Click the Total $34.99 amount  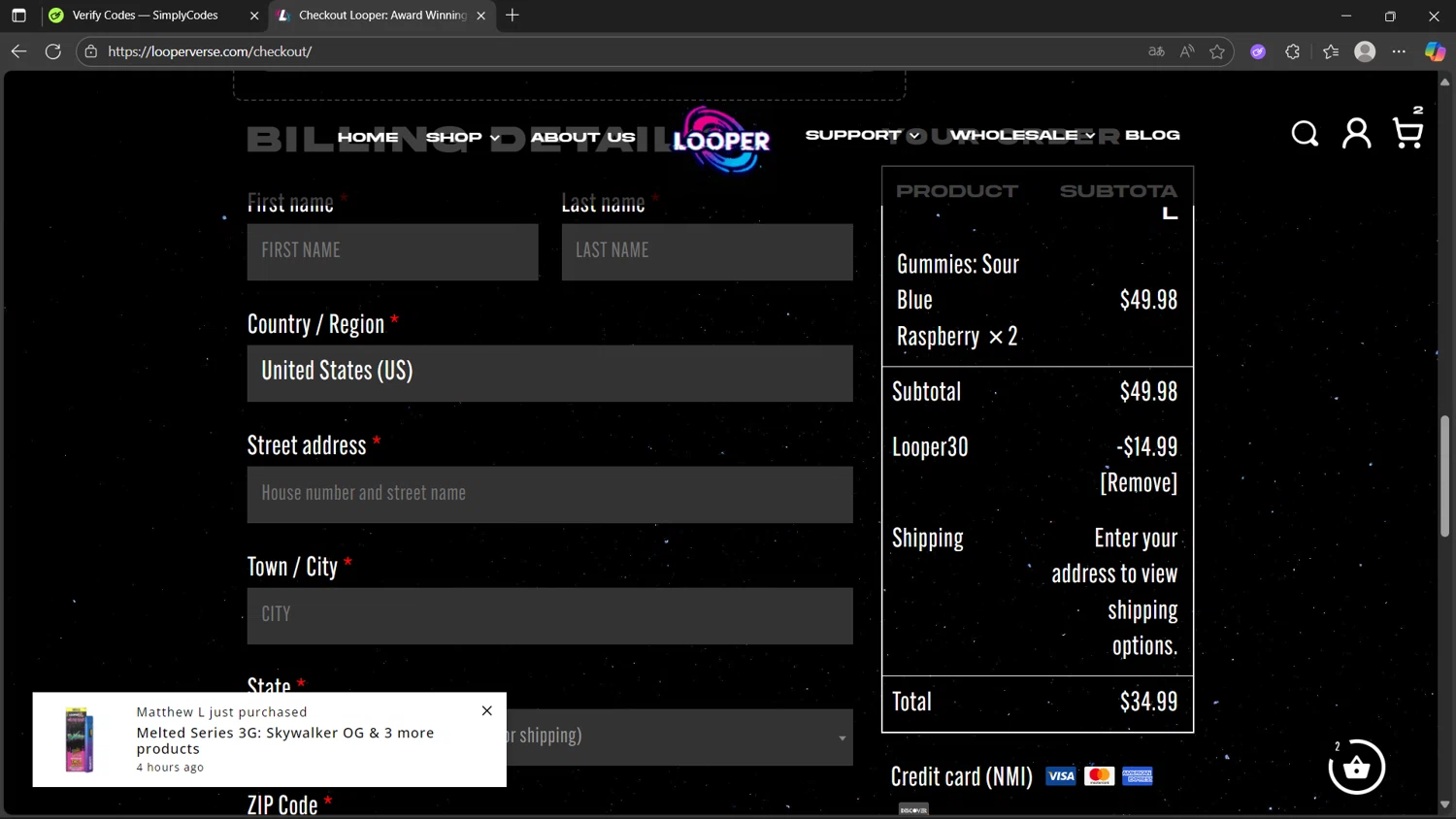point(1148,702)
